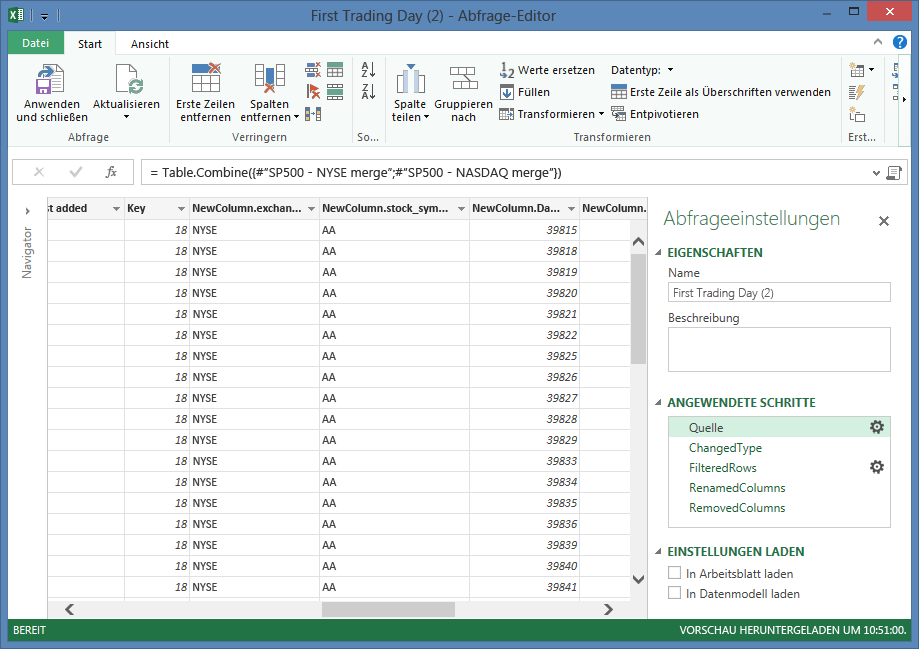Click Anwenden und schließen icon
919x649 pixels.
pyautogui.click(x=50, y=80)
